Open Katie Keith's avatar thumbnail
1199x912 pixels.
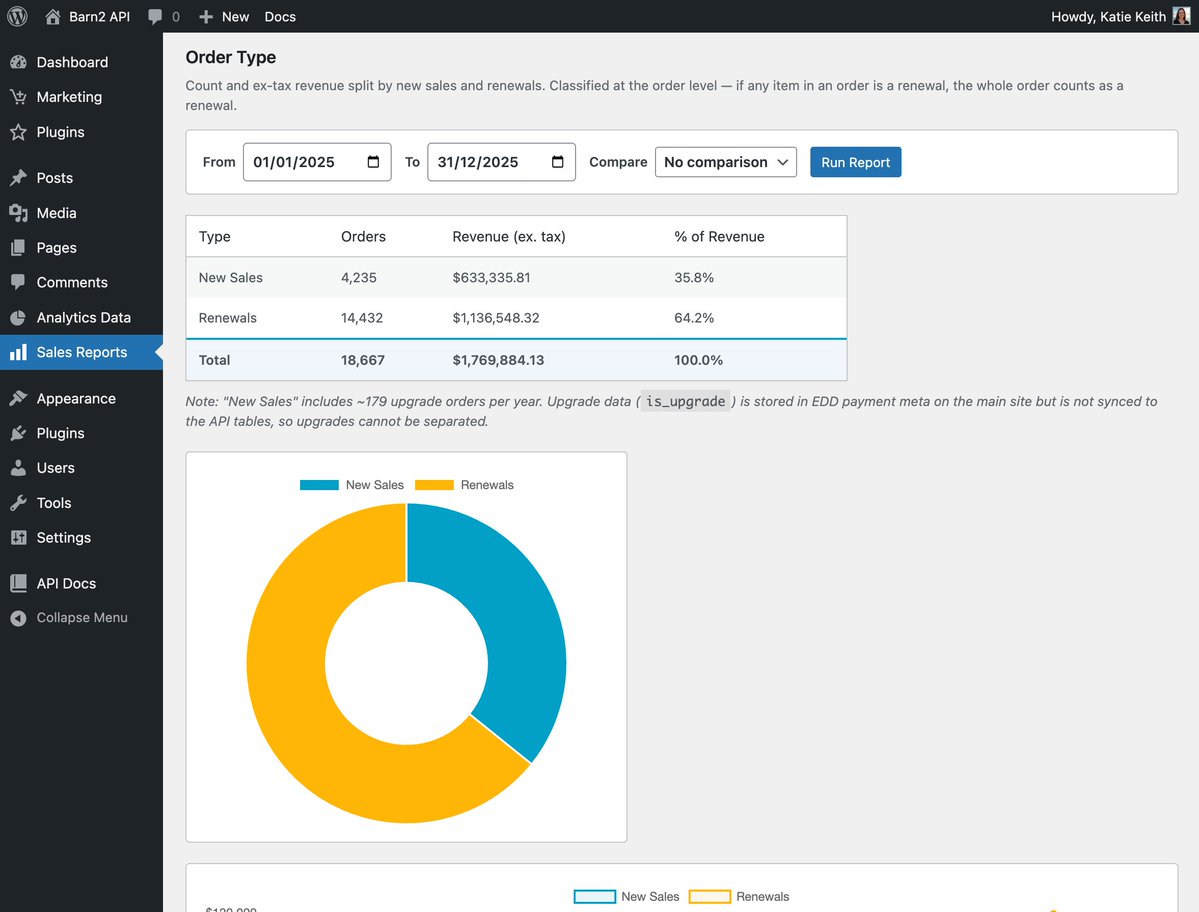click(1181, 16)
